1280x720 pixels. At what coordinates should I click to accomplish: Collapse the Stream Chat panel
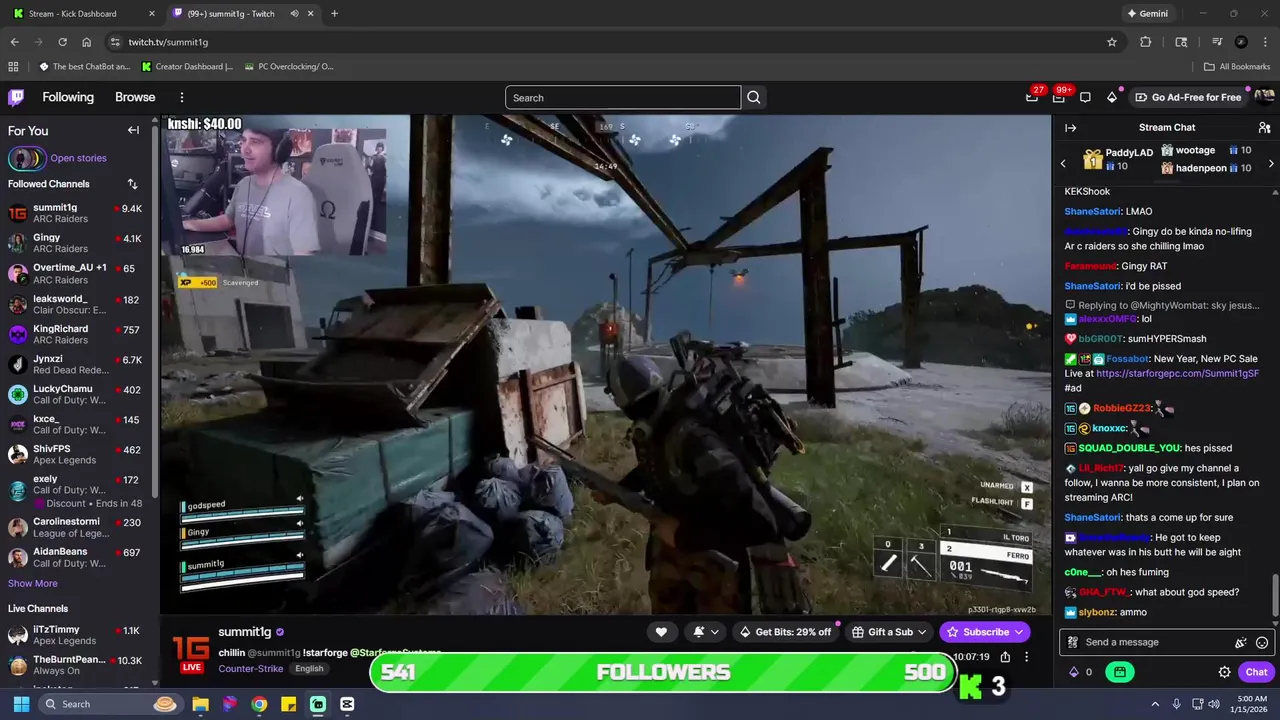[x=1070, y=128]
